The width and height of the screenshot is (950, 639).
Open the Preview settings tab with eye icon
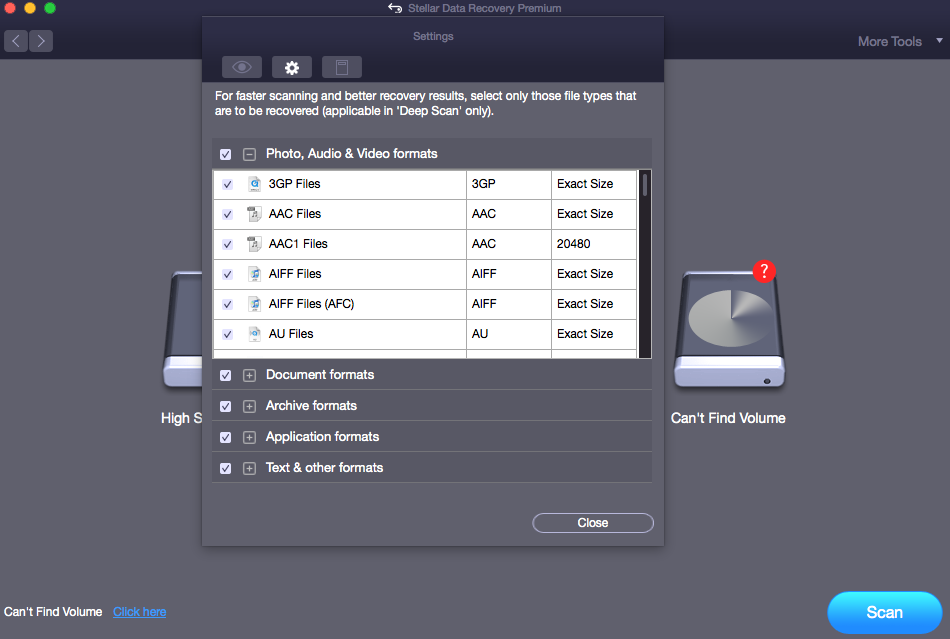click(242, 67)
